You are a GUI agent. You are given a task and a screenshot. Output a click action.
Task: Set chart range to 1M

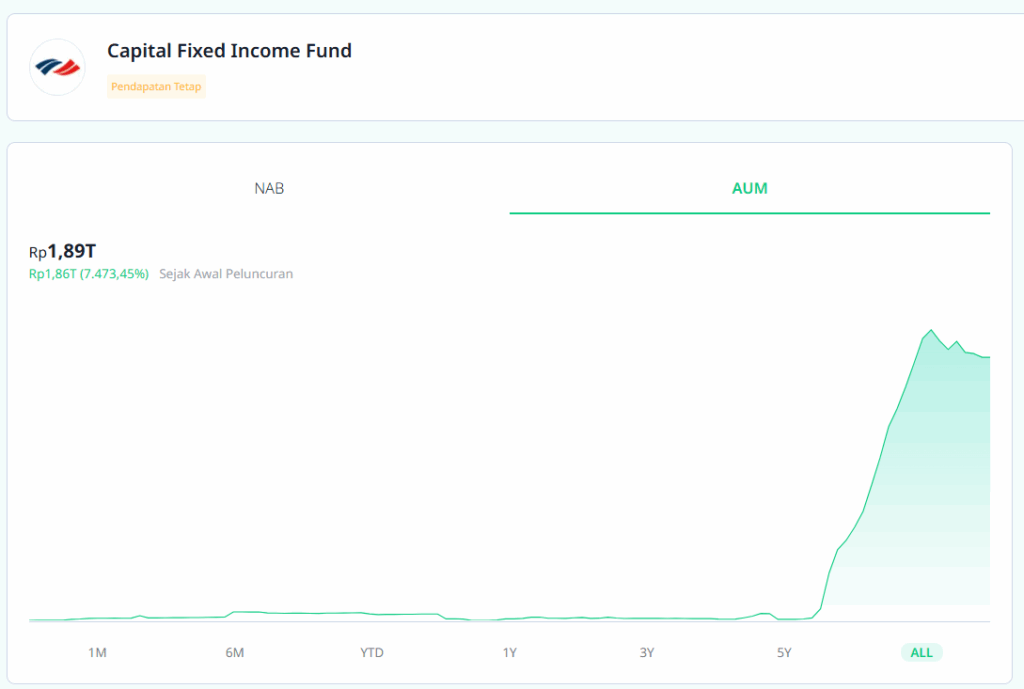[x=97, y=652]
